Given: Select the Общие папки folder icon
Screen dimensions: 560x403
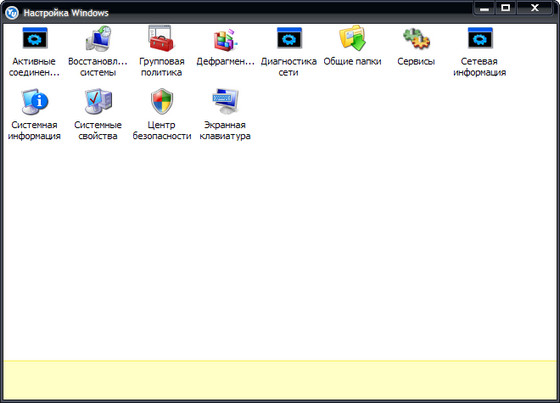Looking at the screenshot, I should point(352,38).
